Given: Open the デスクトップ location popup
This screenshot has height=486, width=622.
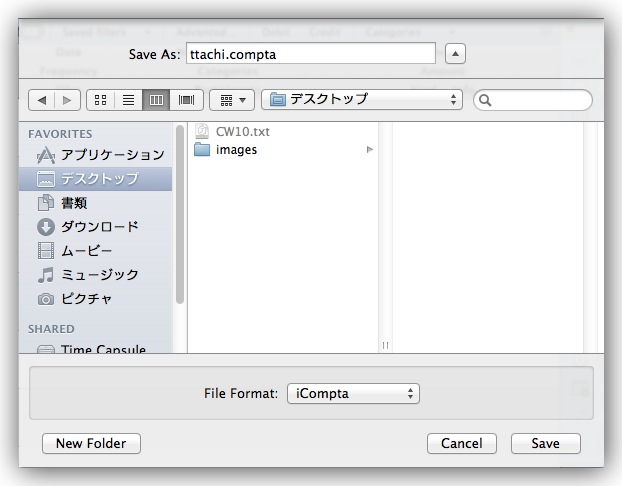Looking at the screenshot, I should 362,100.
